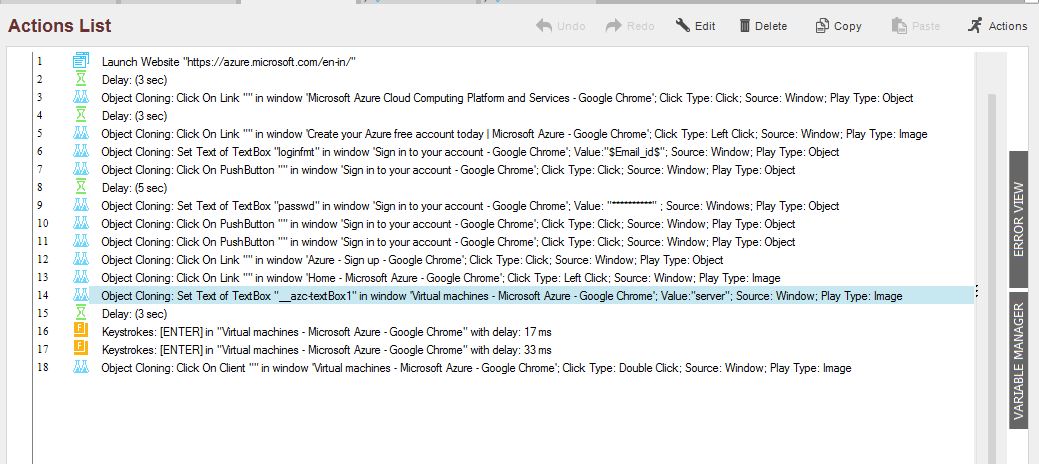Click the Delete trash icon
This screenshot has height=464, width=1039.
tap(745, 26)
